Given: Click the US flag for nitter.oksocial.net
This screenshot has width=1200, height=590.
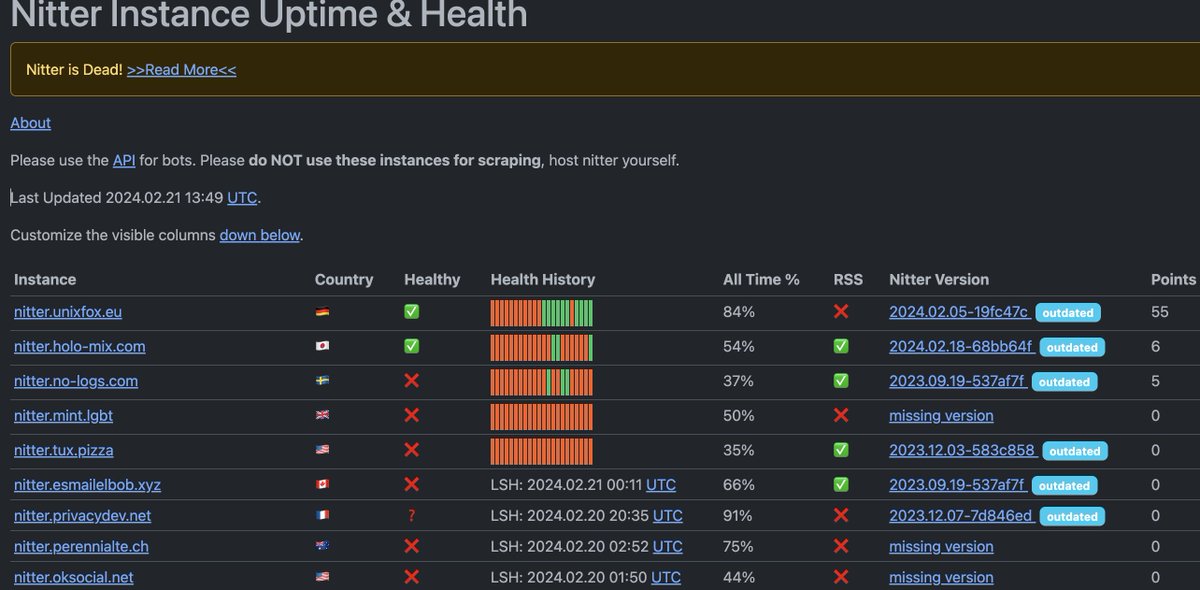Looking at the screenshot, I should [x=322, y=577].
